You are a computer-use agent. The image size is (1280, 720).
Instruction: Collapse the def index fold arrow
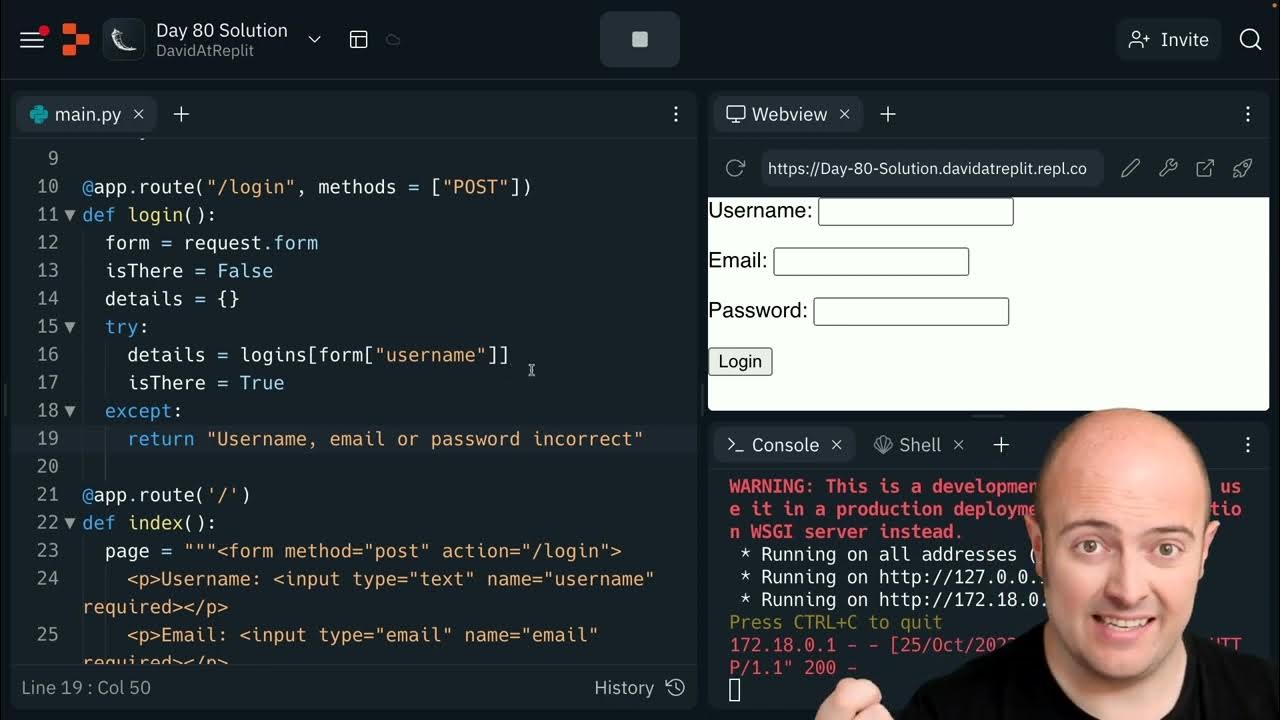[x=70, y=523]
